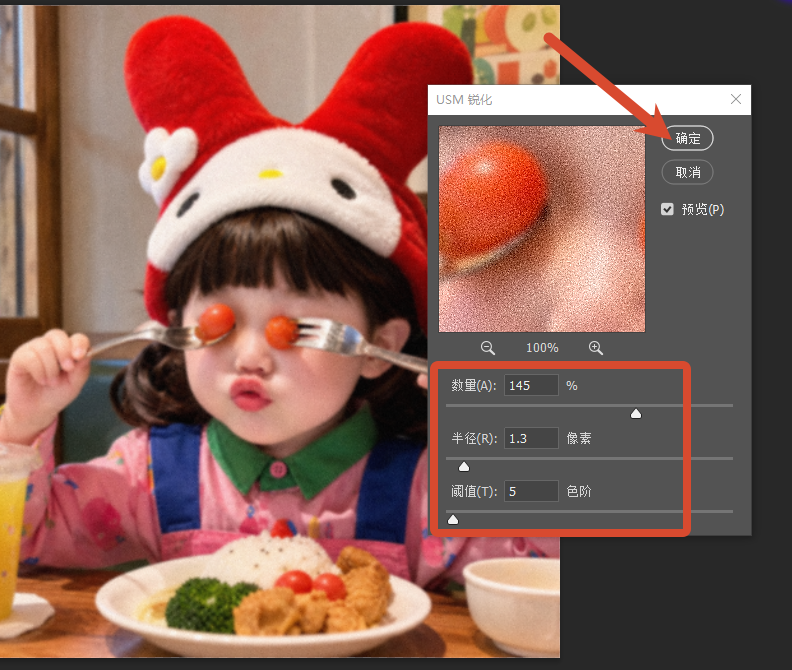Click the 阈值(T) threshold input field
The width and height of the screenshot is (792, 670).
[531, 491]
